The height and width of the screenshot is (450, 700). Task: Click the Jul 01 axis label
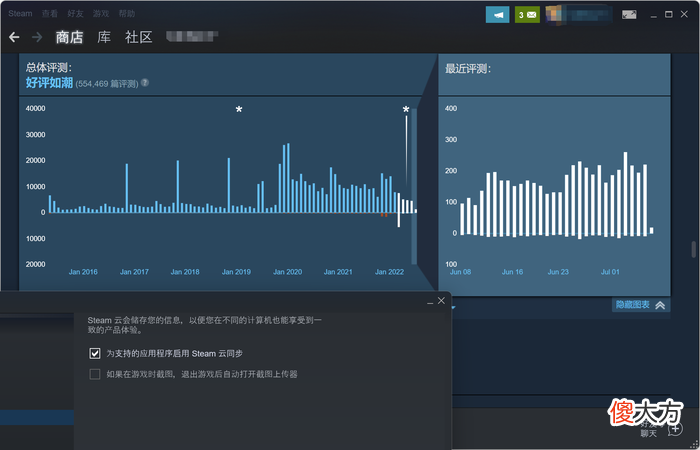pos(610,272)
